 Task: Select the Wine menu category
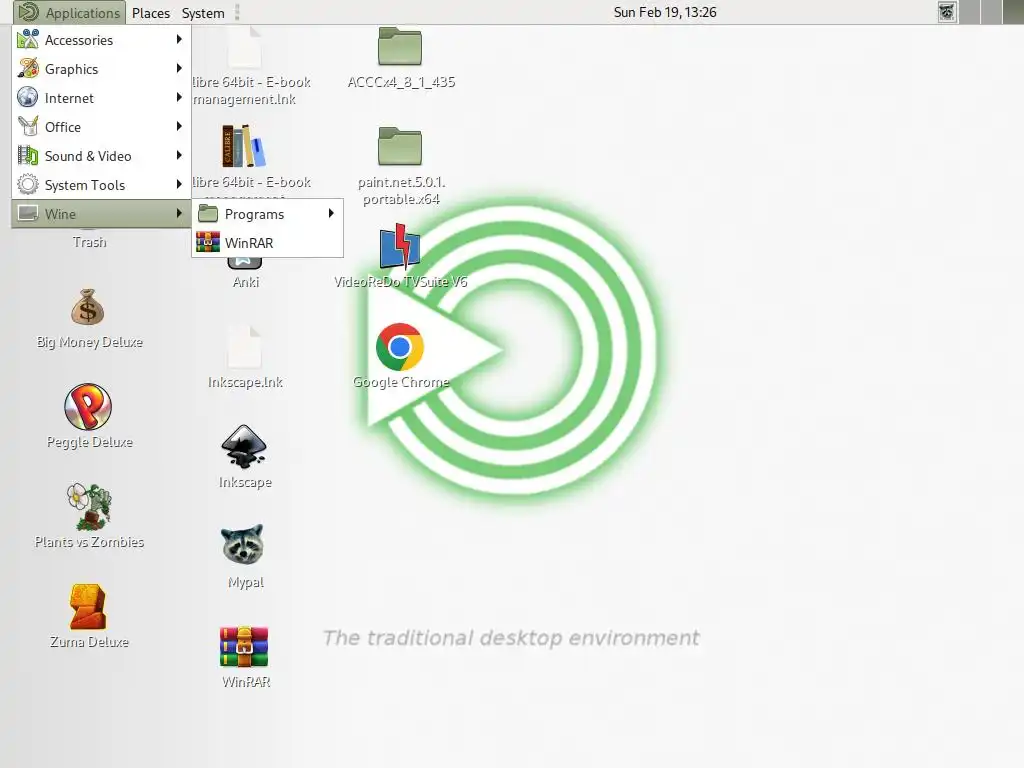click(101, 214)
